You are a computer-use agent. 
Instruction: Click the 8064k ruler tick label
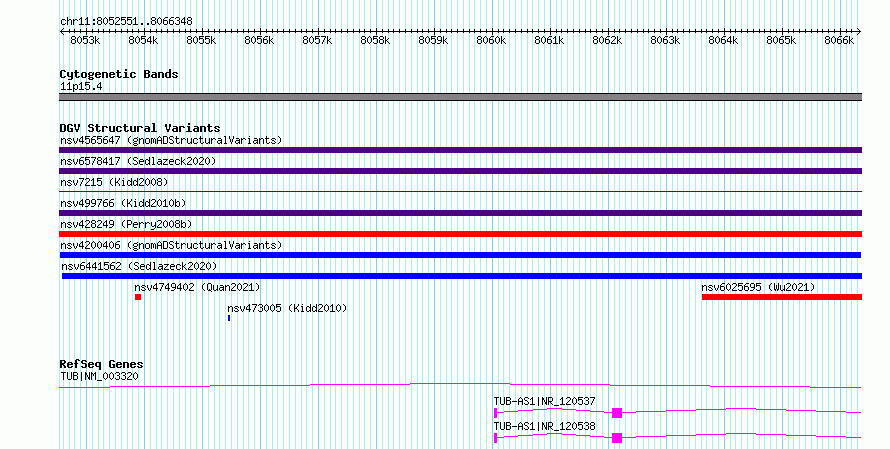click(x=723, y=40)
